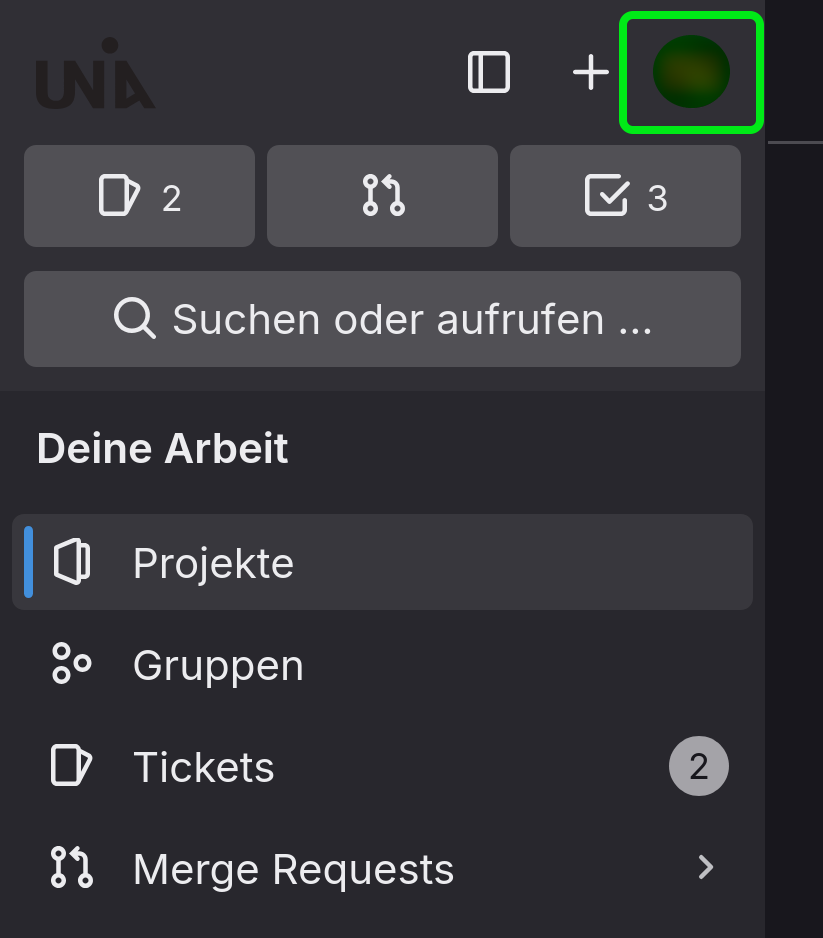Open Tickets from the sidebar
This screenshot has height=938, width=823.
[203, 767]
